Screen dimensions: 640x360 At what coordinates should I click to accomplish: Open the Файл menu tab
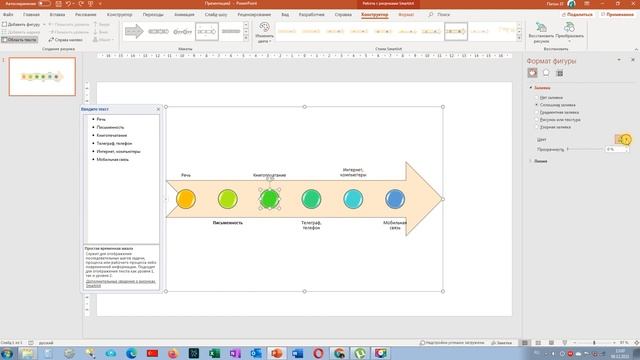tap(8, 15)
